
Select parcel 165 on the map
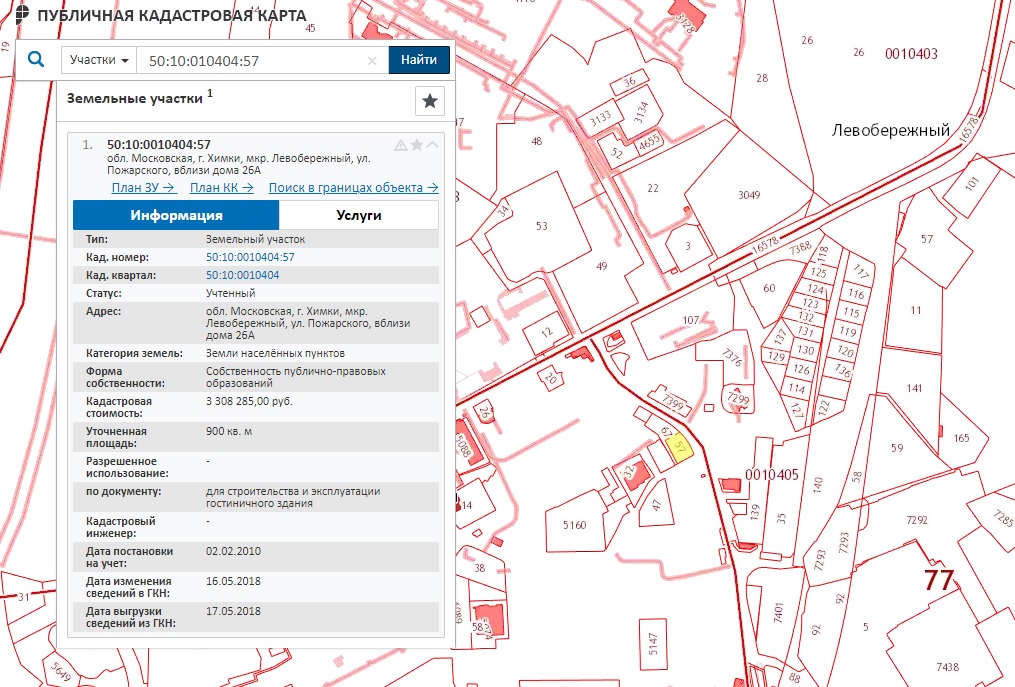(961, 438)
